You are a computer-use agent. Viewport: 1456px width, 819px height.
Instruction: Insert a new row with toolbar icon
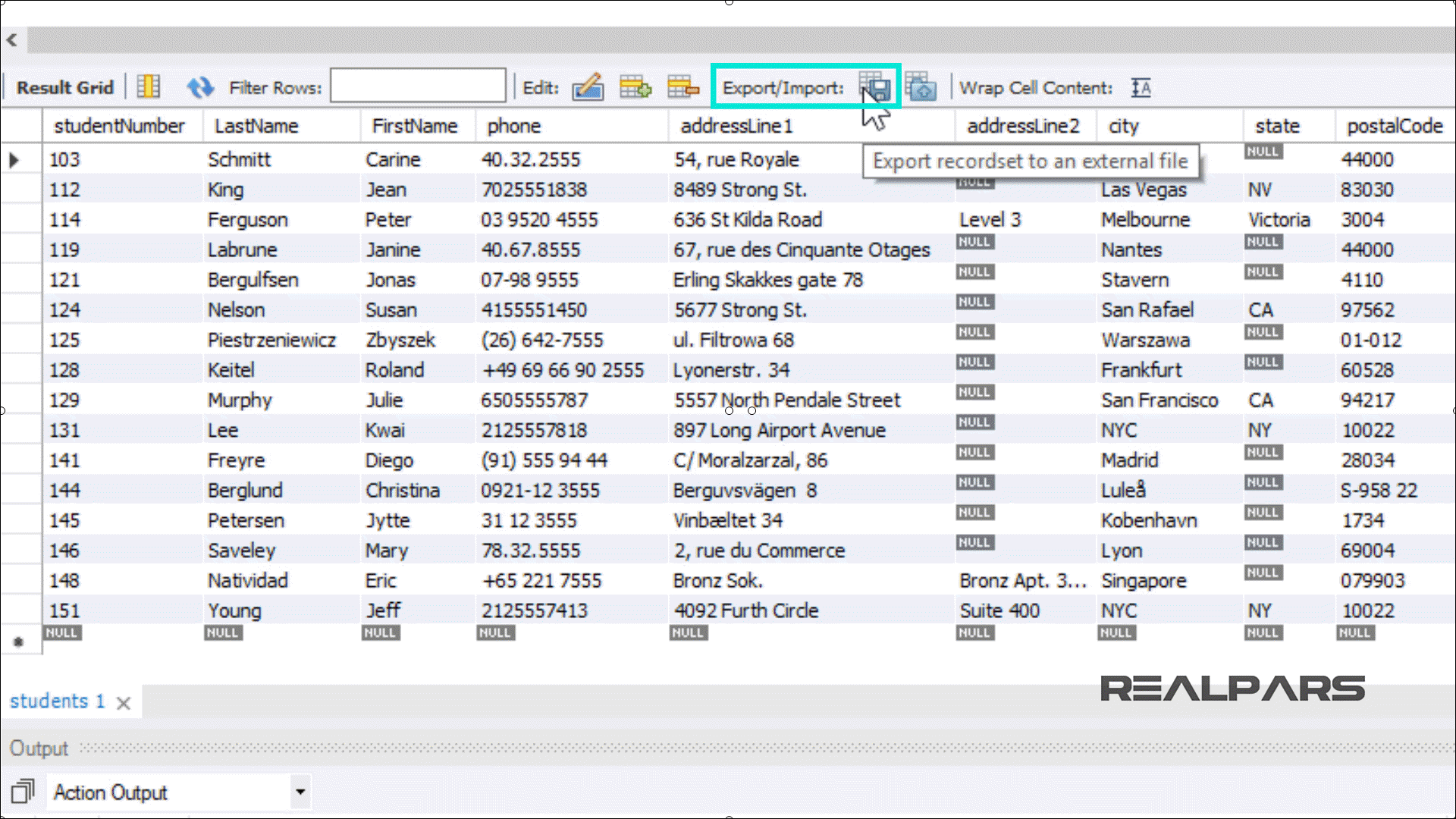(x=635, y=87)
